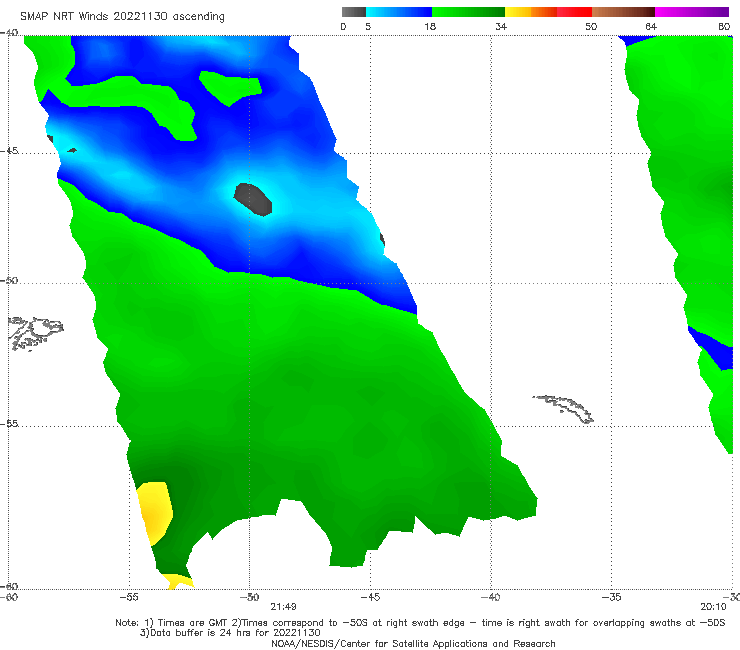Click the blue wedge in the right-hand swath
740x650 pixels.
[x=713, y=348]
